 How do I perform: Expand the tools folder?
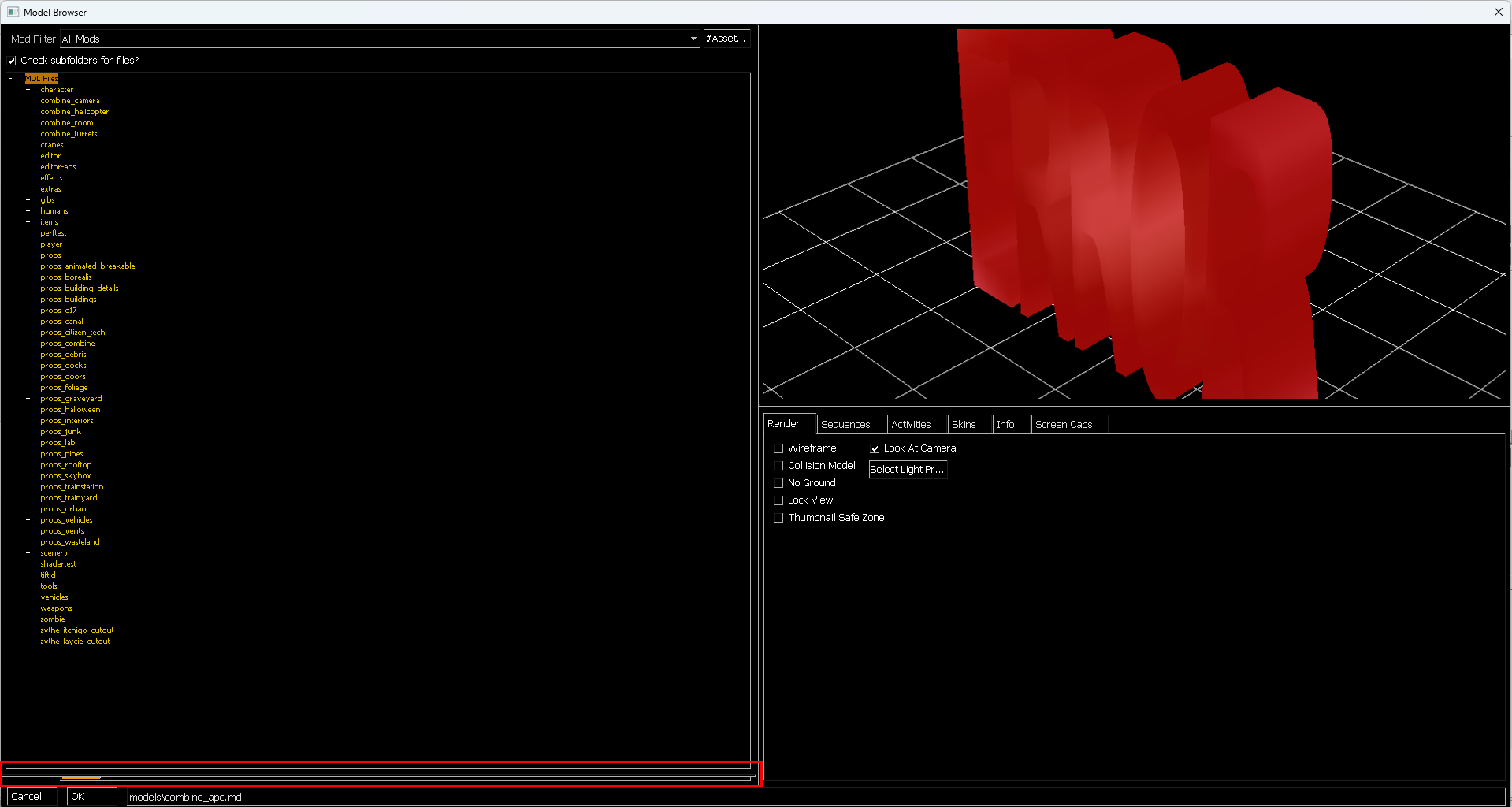28,586
